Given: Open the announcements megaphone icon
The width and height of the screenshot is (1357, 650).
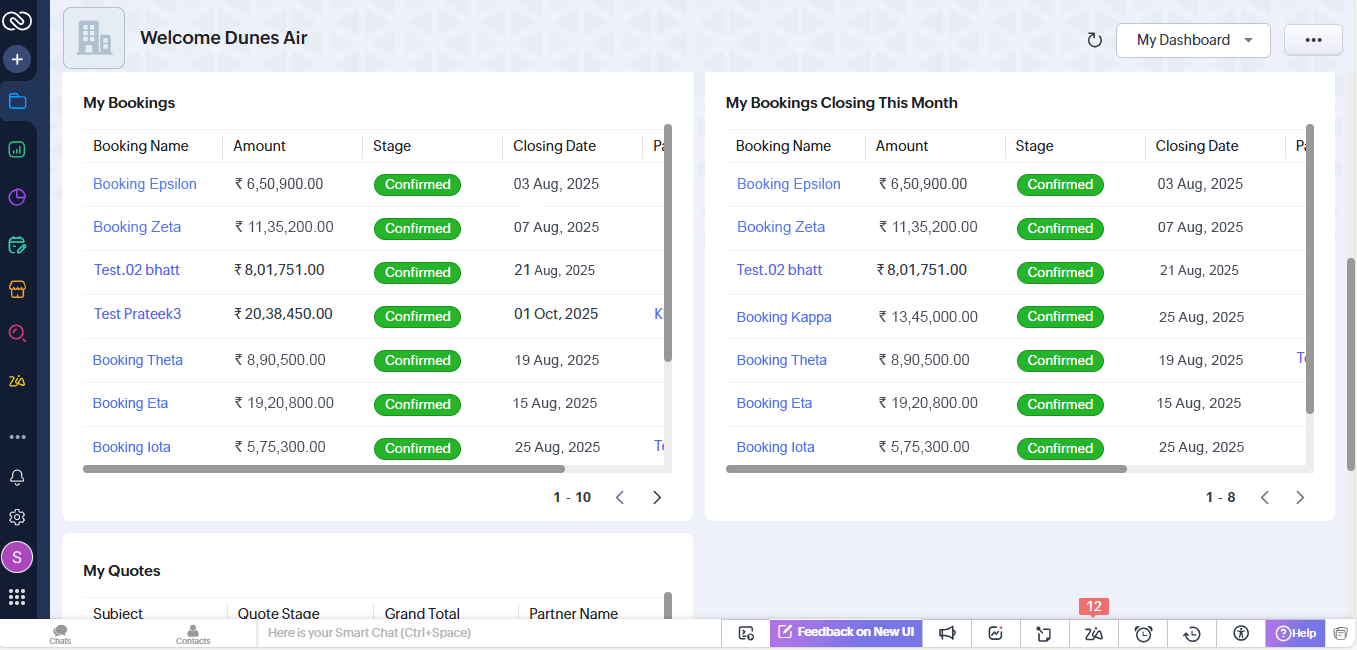Looking at the screenshot, I should point(947,633).
